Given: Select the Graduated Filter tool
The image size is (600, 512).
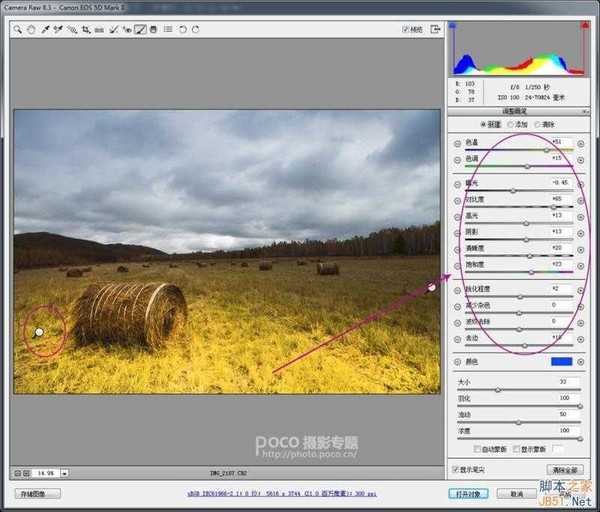Looking at the screenshot, I should [x=152, y=30].
